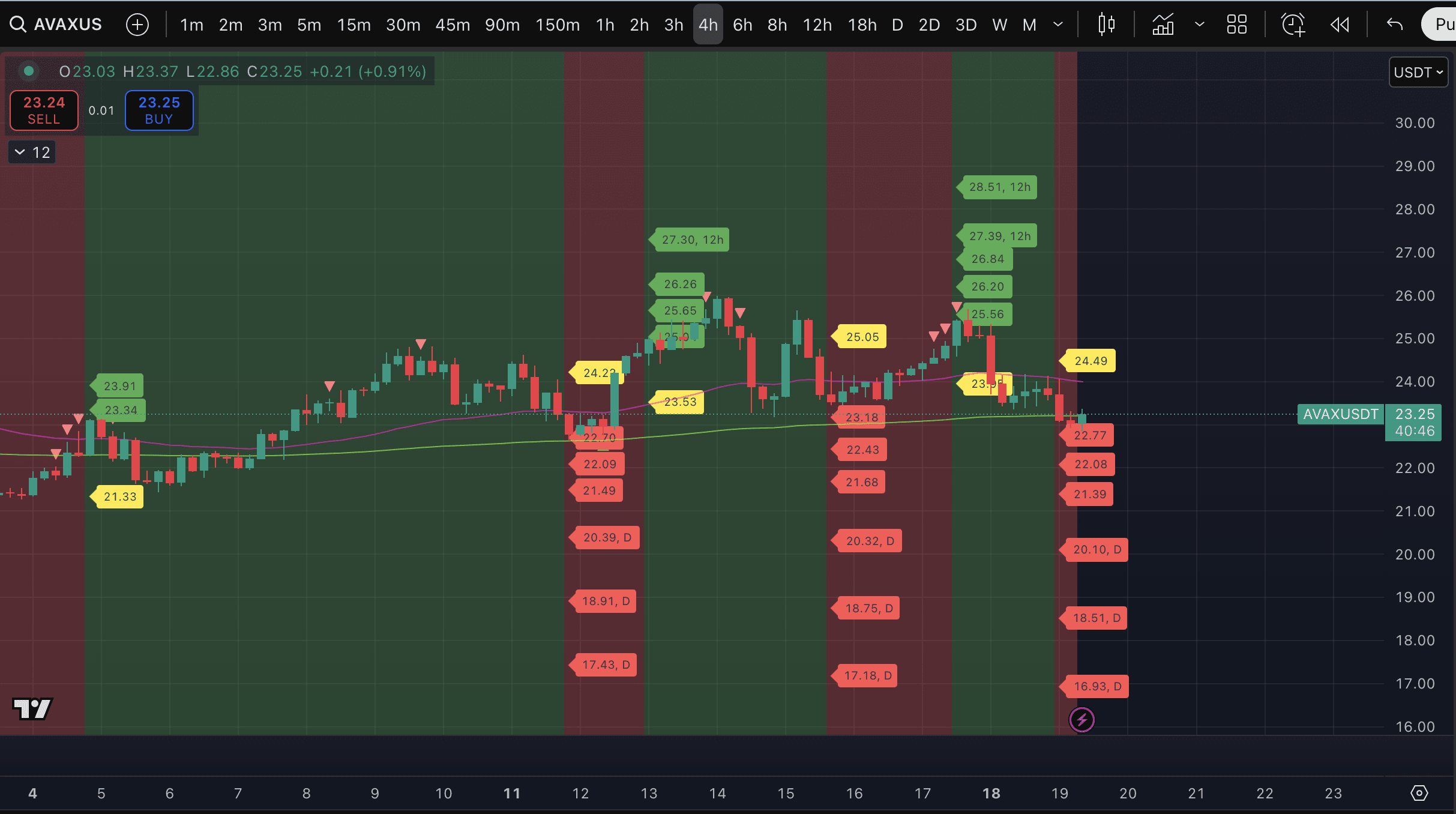
Task: Choose the 6h timeframe
Action: 742,25
